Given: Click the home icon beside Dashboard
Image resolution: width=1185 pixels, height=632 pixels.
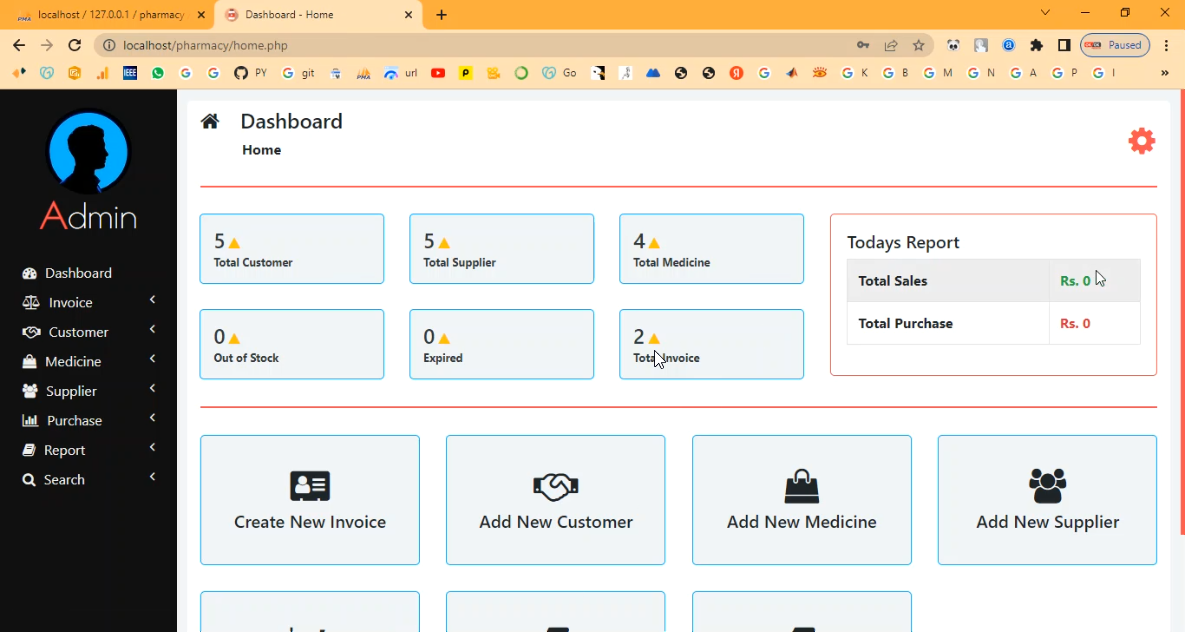Looking at the screenshot, I should click(x=210, y=122).
